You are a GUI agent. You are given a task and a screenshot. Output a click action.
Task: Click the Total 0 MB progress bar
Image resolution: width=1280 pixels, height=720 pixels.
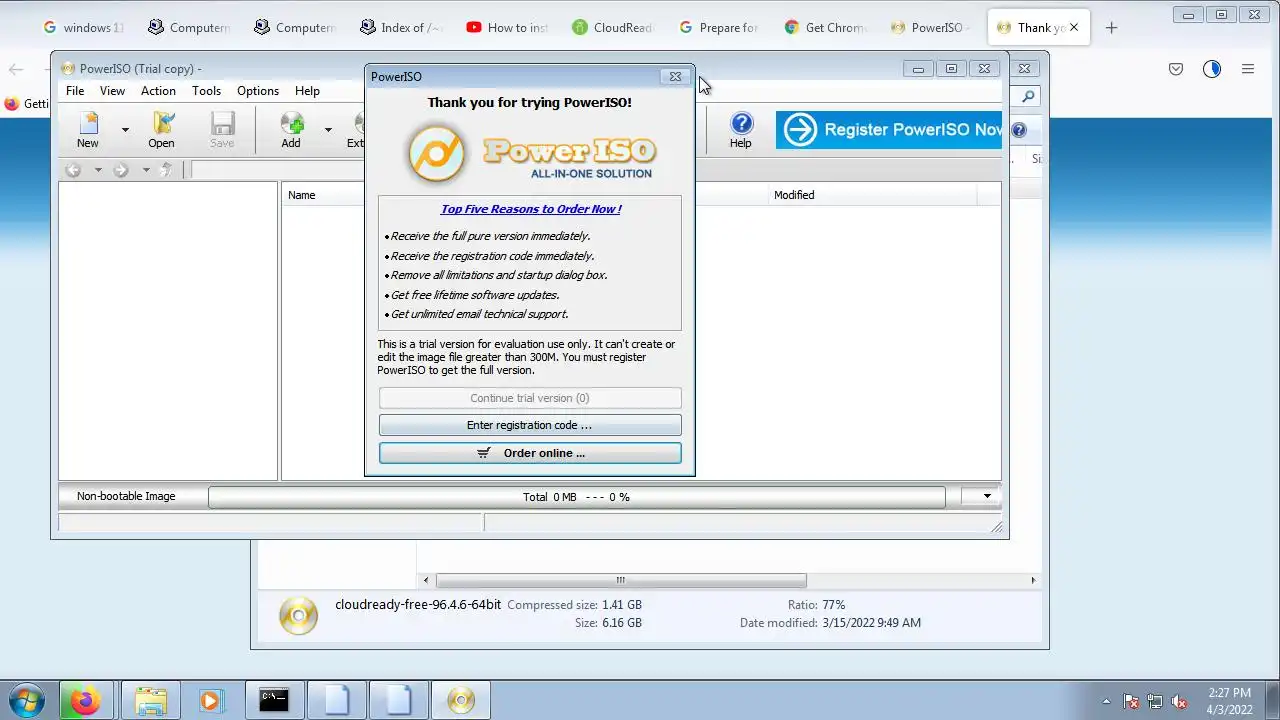coord(576,497)
